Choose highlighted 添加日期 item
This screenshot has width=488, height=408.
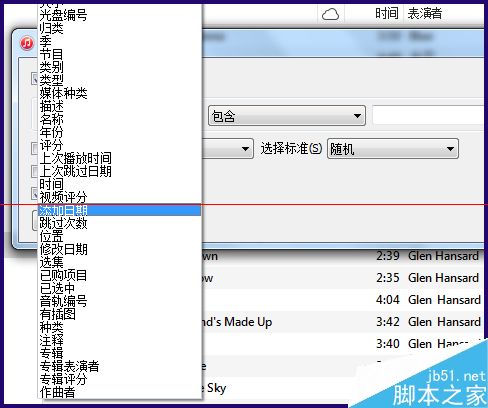[x=120, y=210]
